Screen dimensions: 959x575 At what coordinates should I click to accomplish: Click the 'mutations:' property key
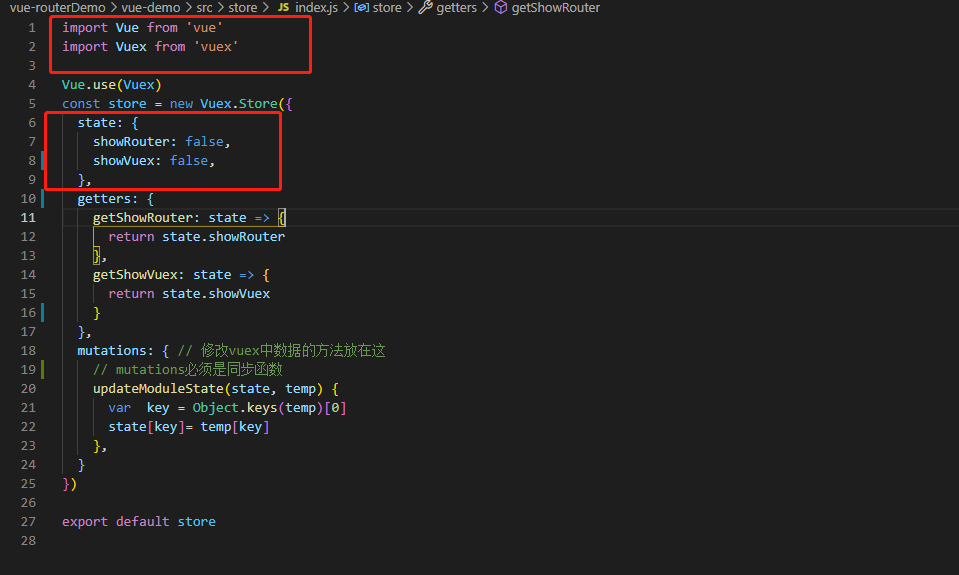click(115, 351)
